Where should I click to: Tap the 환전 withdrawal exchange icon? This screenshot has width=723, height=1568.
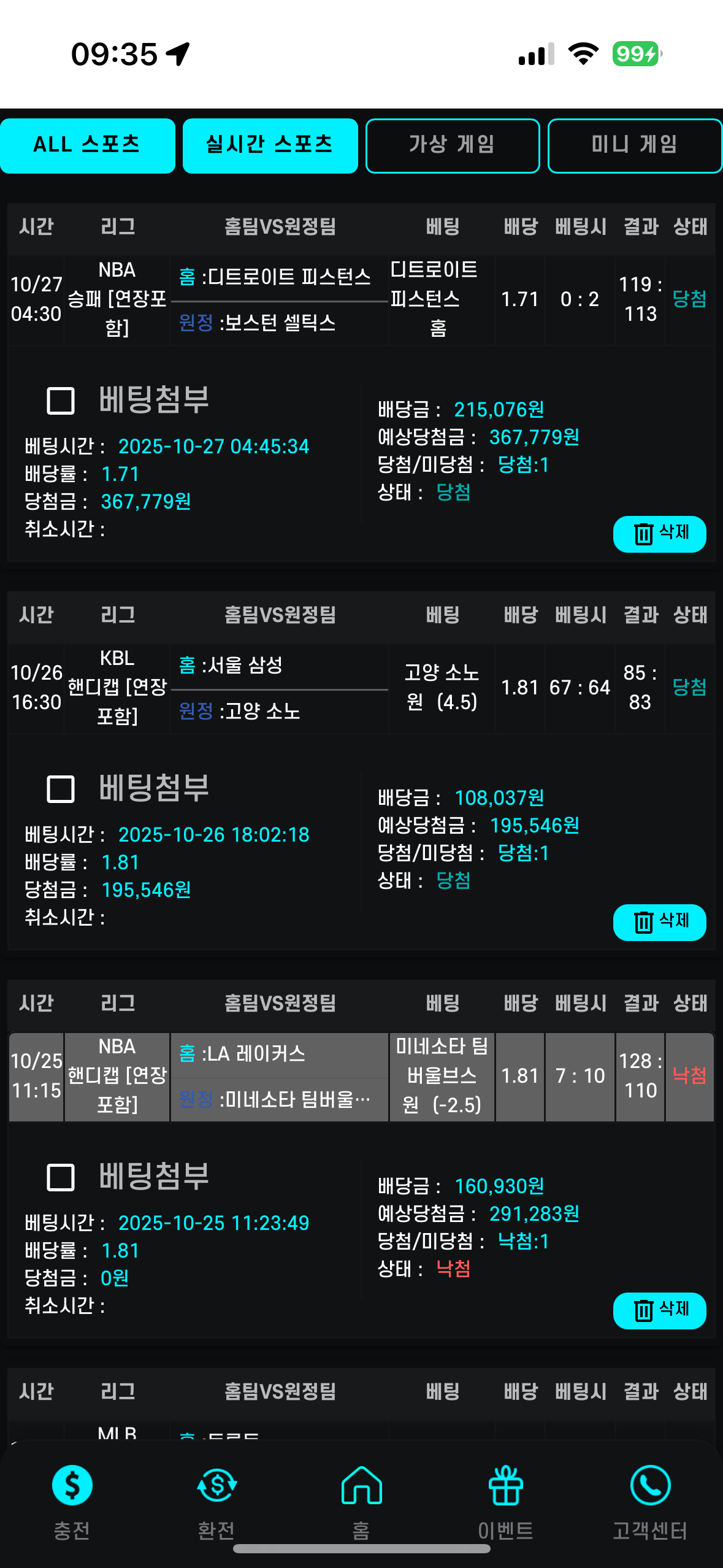[x=216, y=1485]
